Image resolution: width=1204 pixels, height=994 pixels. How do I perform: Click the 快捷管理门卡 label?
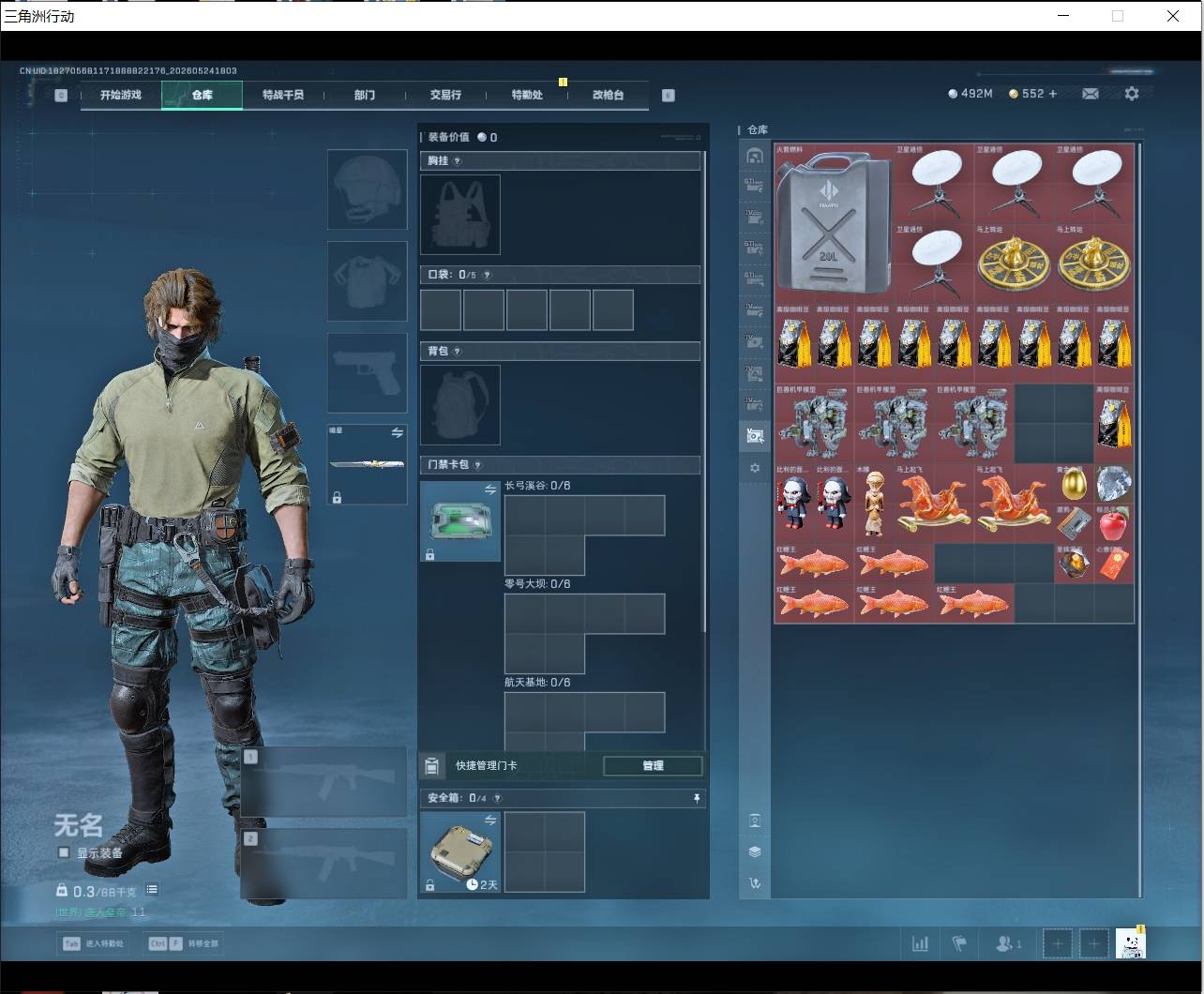(486, 766)
